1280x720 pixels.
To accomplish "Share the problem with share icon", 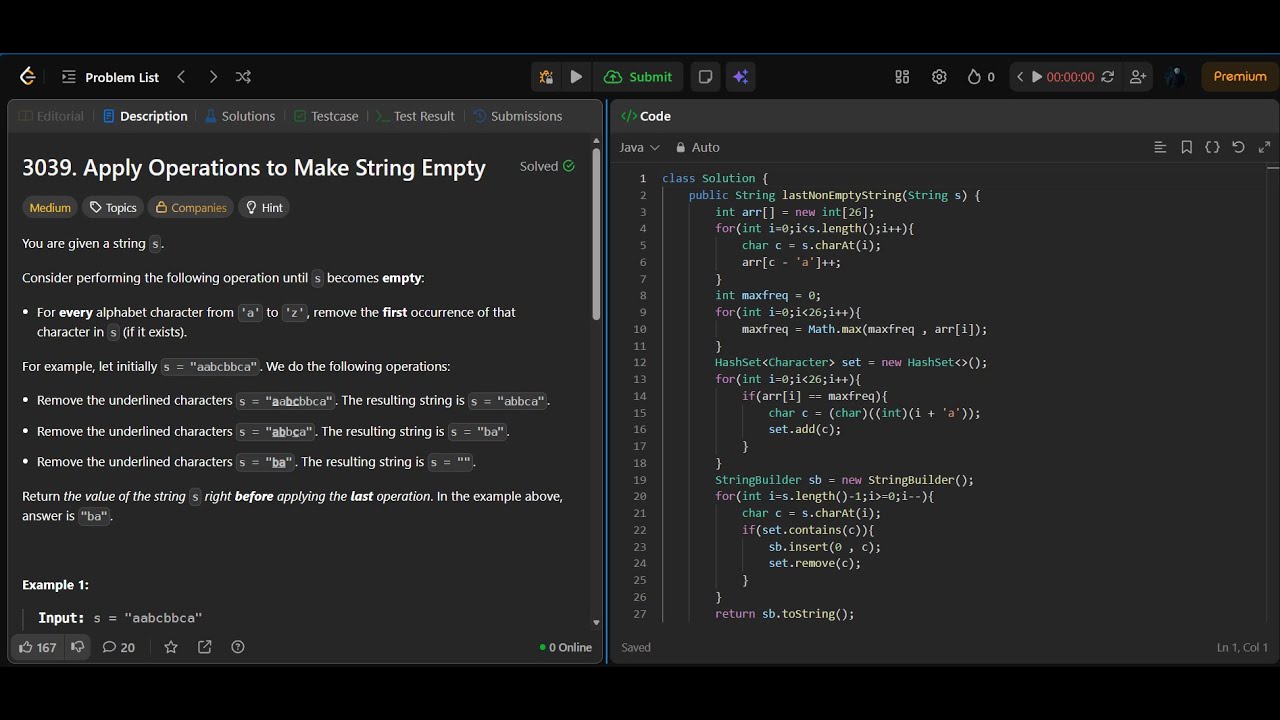I will tap(205, 647).
